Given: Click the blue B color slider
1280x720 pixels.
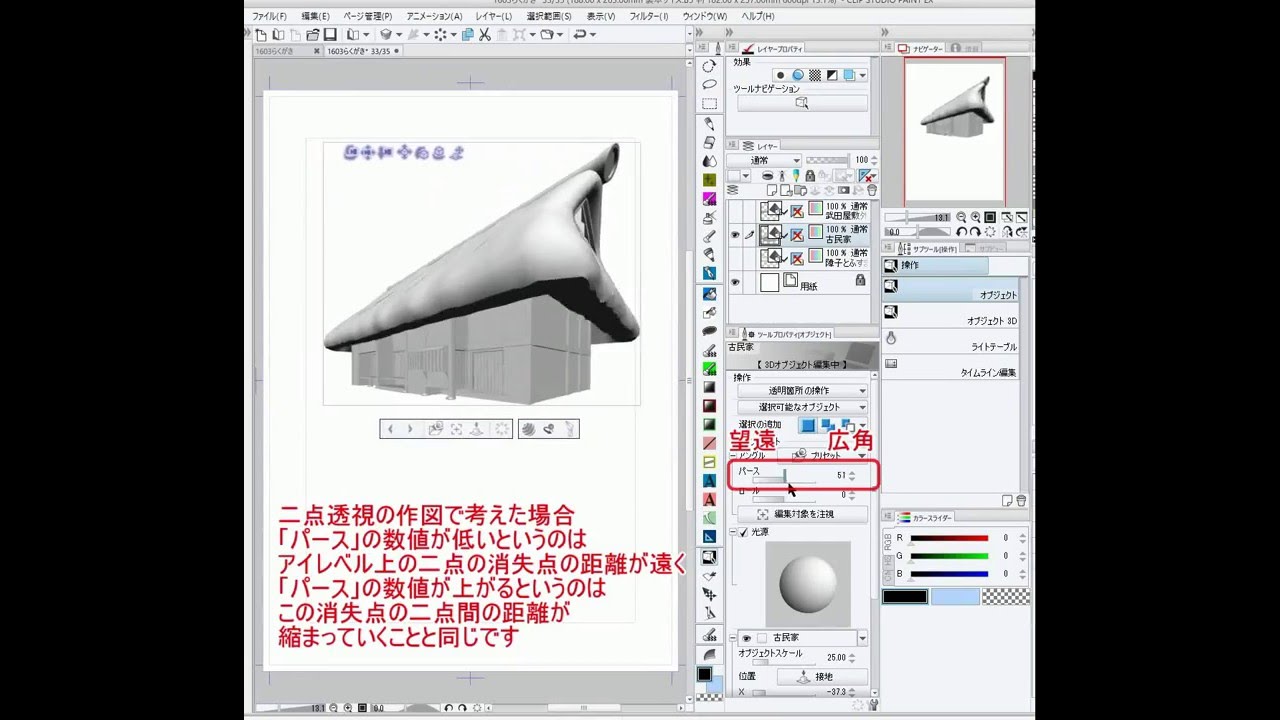Looking at the screenshot, I should click(949, 574).
